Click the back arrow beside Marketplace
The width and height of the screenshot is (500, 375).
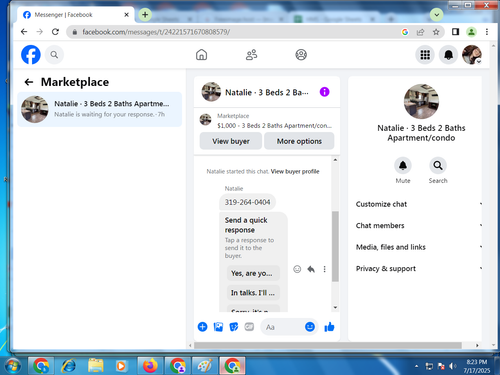coord(29,82)
